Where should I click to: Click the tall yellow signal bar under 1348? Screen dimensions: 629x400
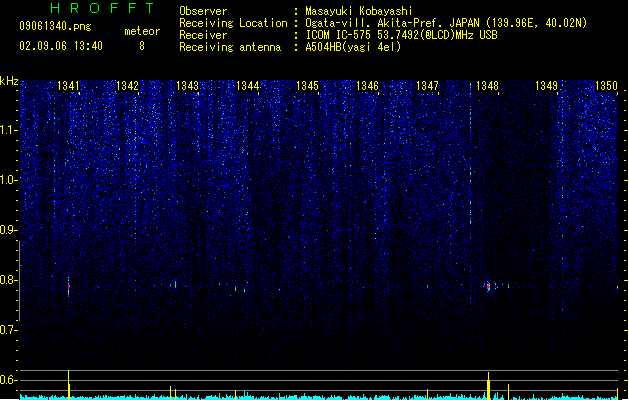pos(488,386)
